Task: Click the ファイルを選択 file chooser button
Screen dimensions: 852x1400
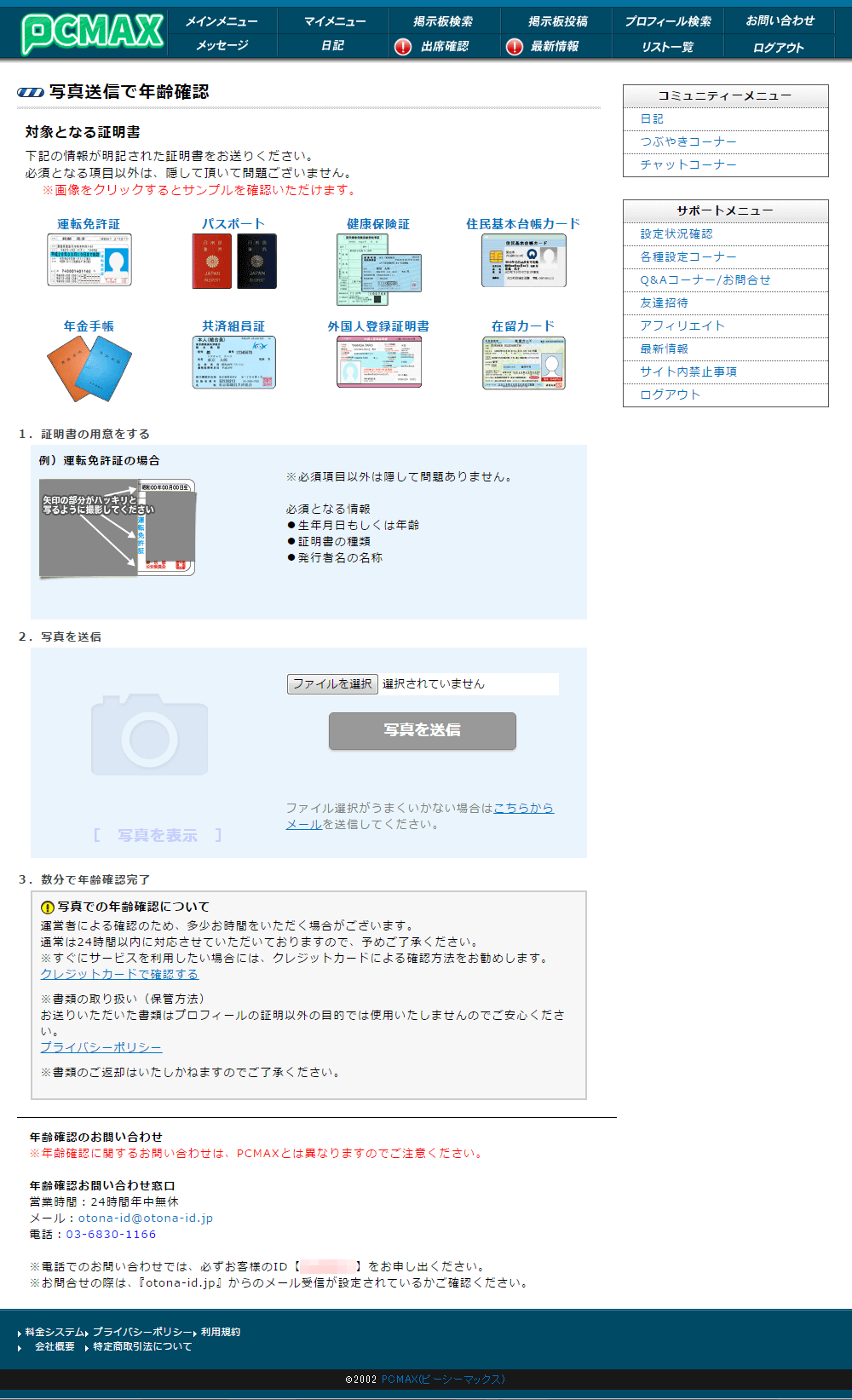Action: (332, 684)
